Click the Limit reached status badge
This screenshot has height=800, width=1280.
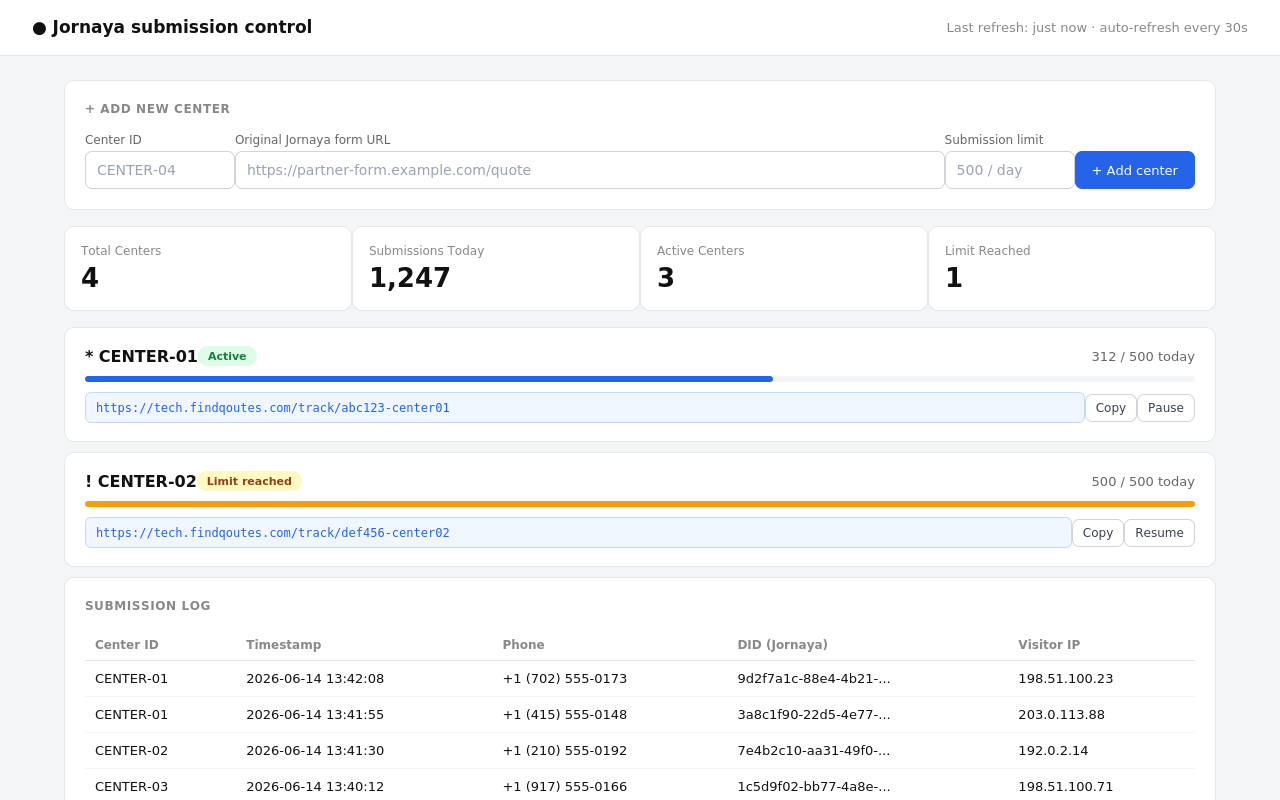(249, 481)
